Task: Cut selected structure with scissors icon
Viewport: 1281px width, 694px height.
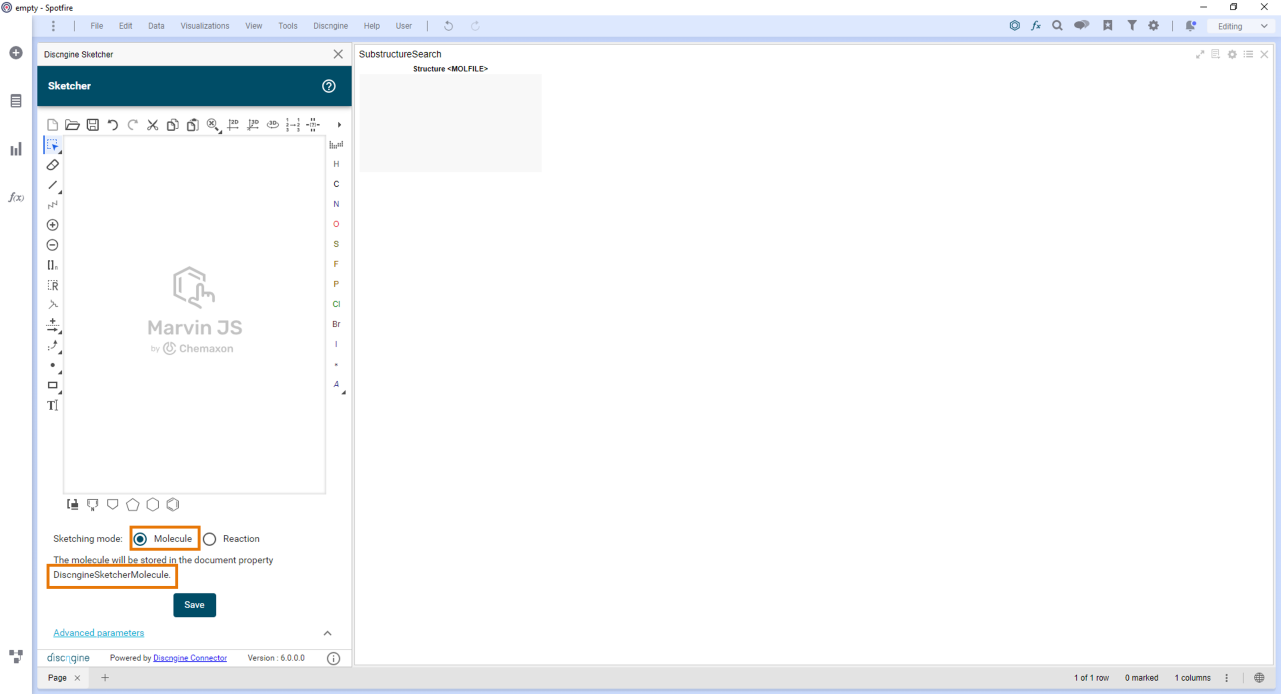Action: point(153,125)
